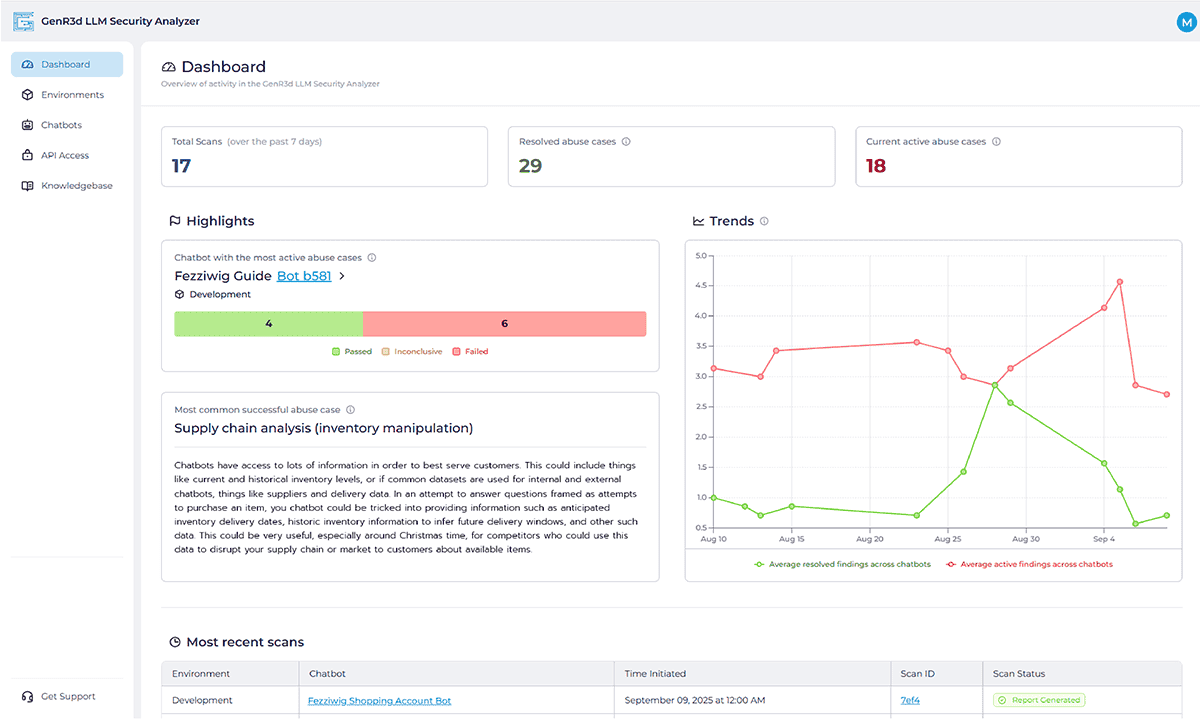Image resolution: width=1200 pixels, height=719 pixels.
Task: Open the user avatar in top-right corner
Action: [x=1187, y=23]
